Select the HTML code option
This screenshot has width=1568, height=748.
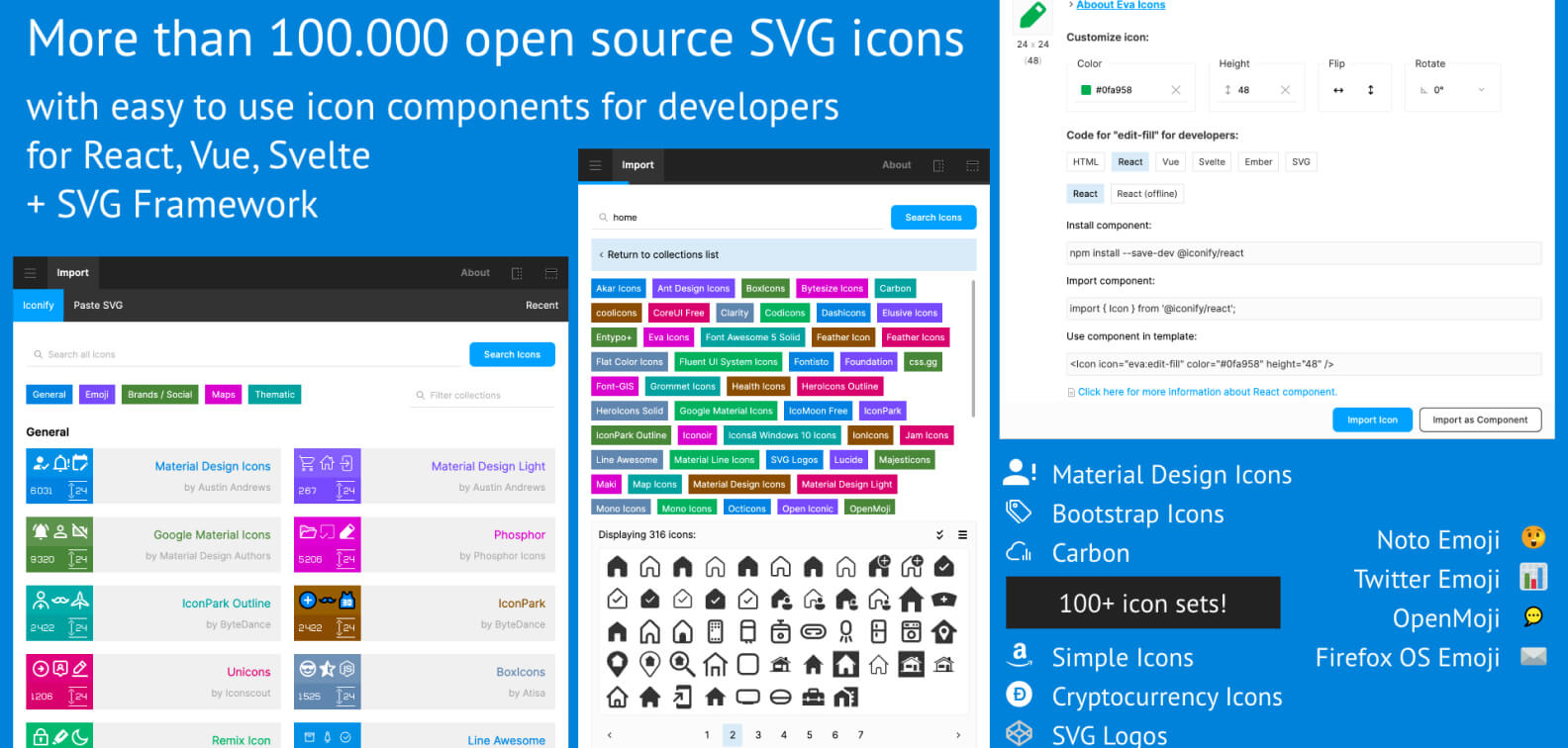(1086, 162)
